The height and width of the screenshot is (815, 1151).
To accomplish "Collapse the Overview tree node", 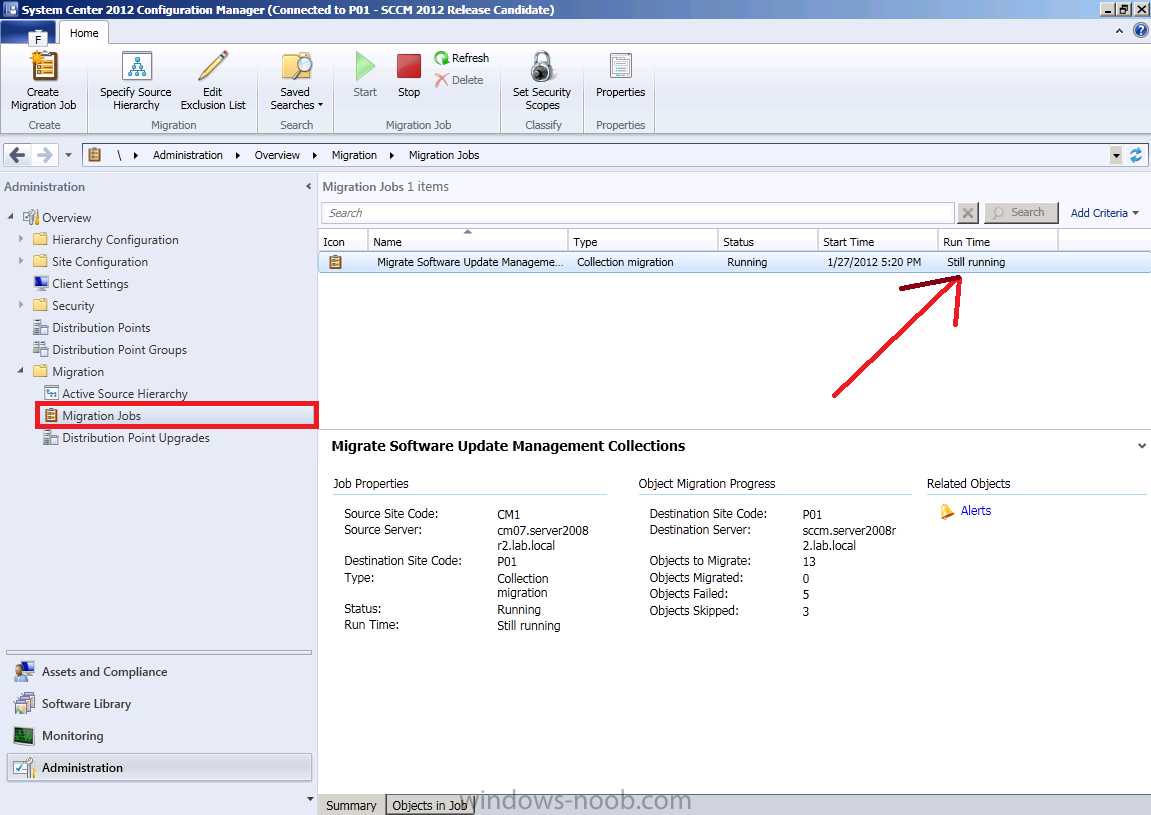I will (x=10, y=217).
